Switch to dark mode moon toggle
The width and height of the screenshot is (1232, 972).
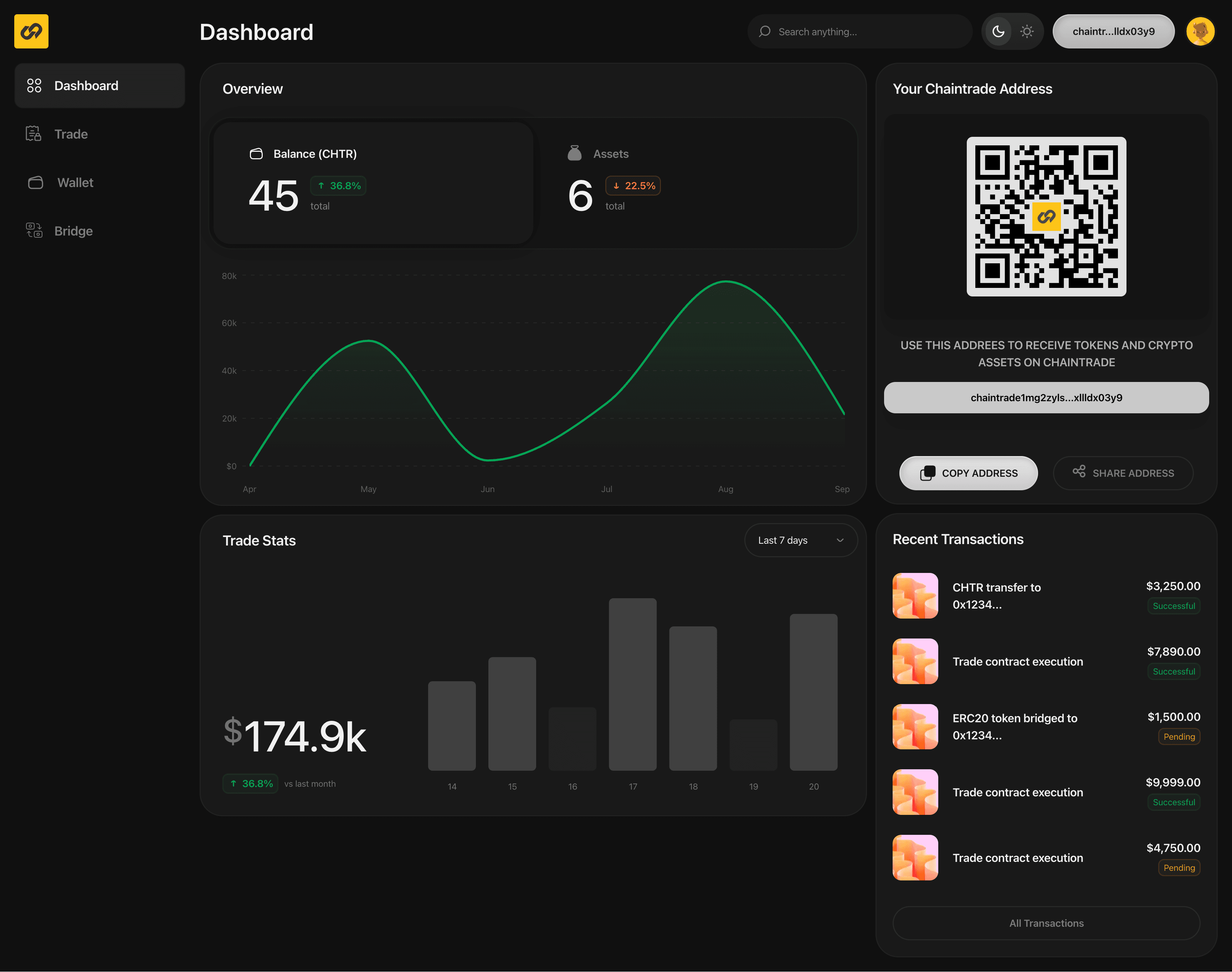point(998,31)
